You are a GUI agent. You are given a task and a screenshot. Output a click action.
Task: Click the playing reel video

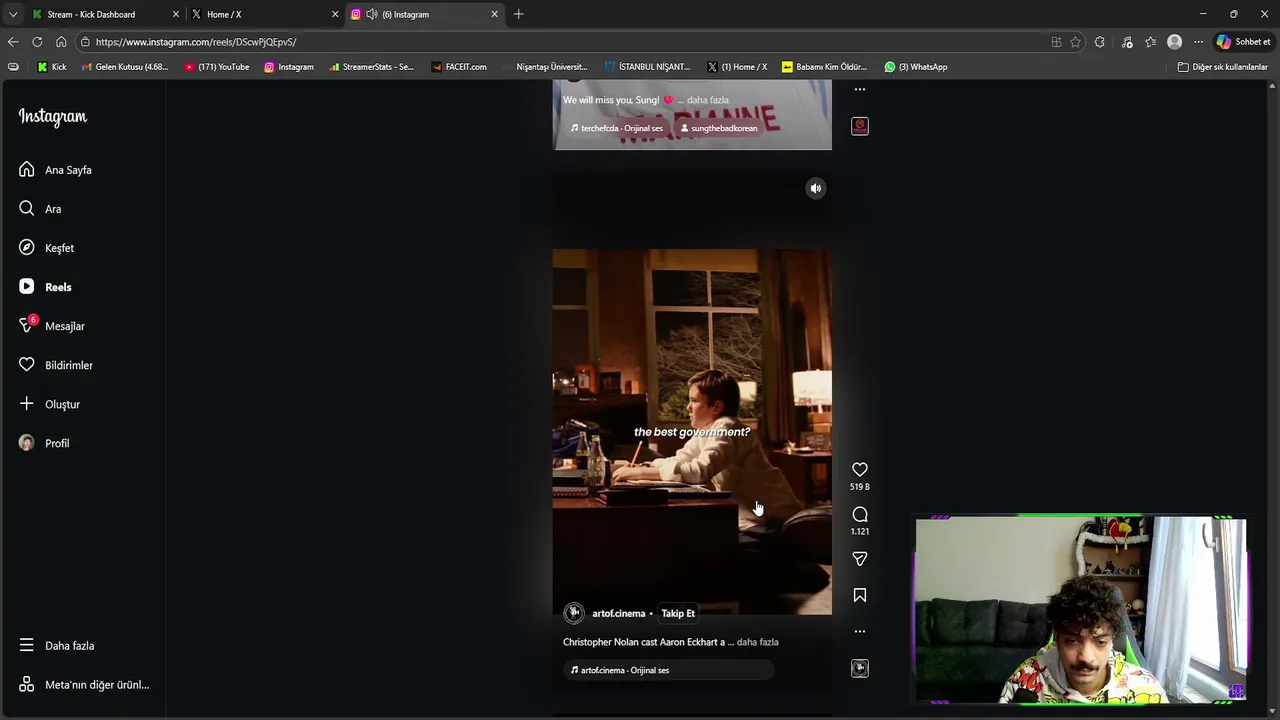click(692, 430)
